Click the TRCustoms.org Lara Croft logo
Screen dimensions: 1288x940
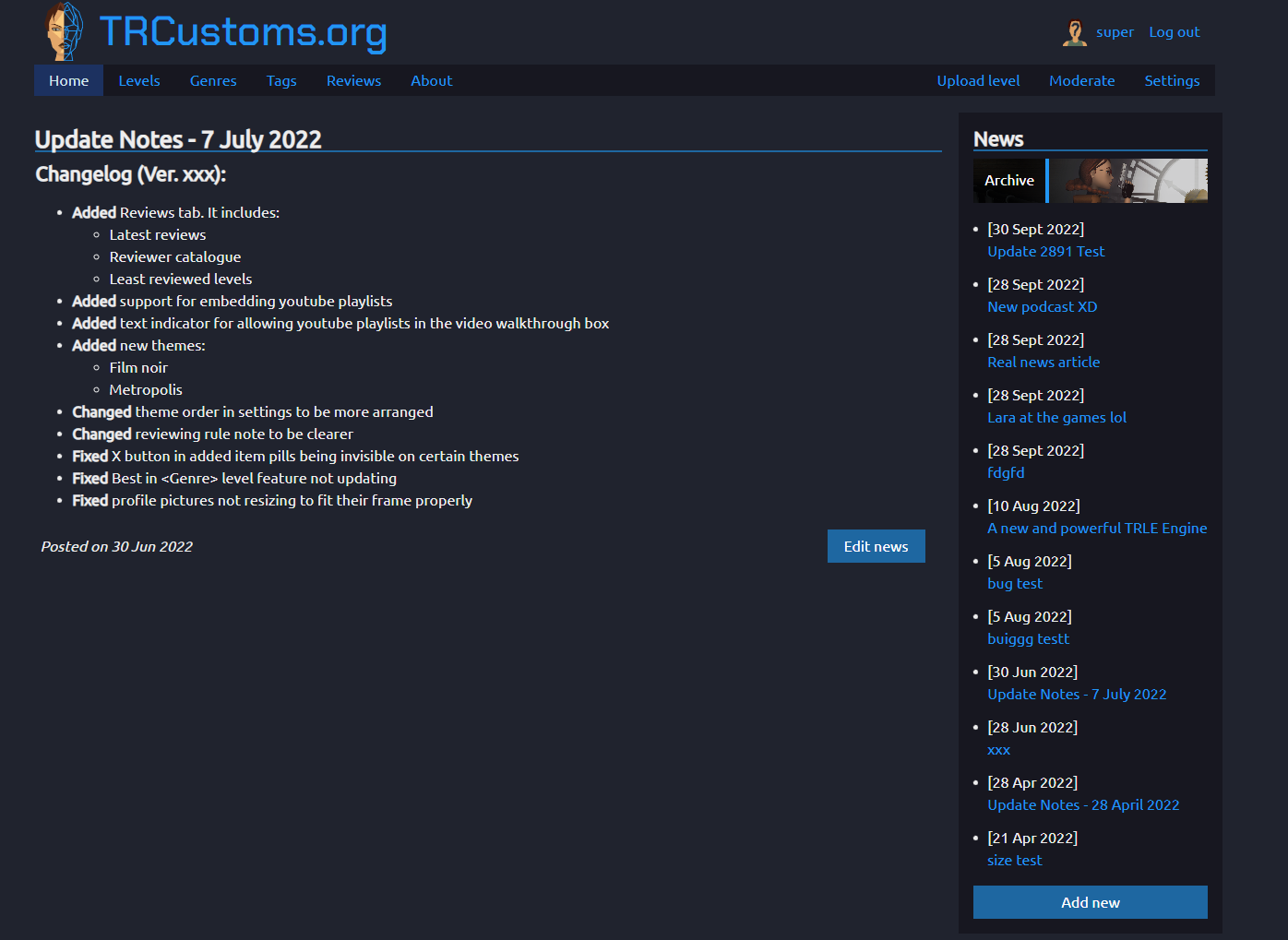[63, 30]
